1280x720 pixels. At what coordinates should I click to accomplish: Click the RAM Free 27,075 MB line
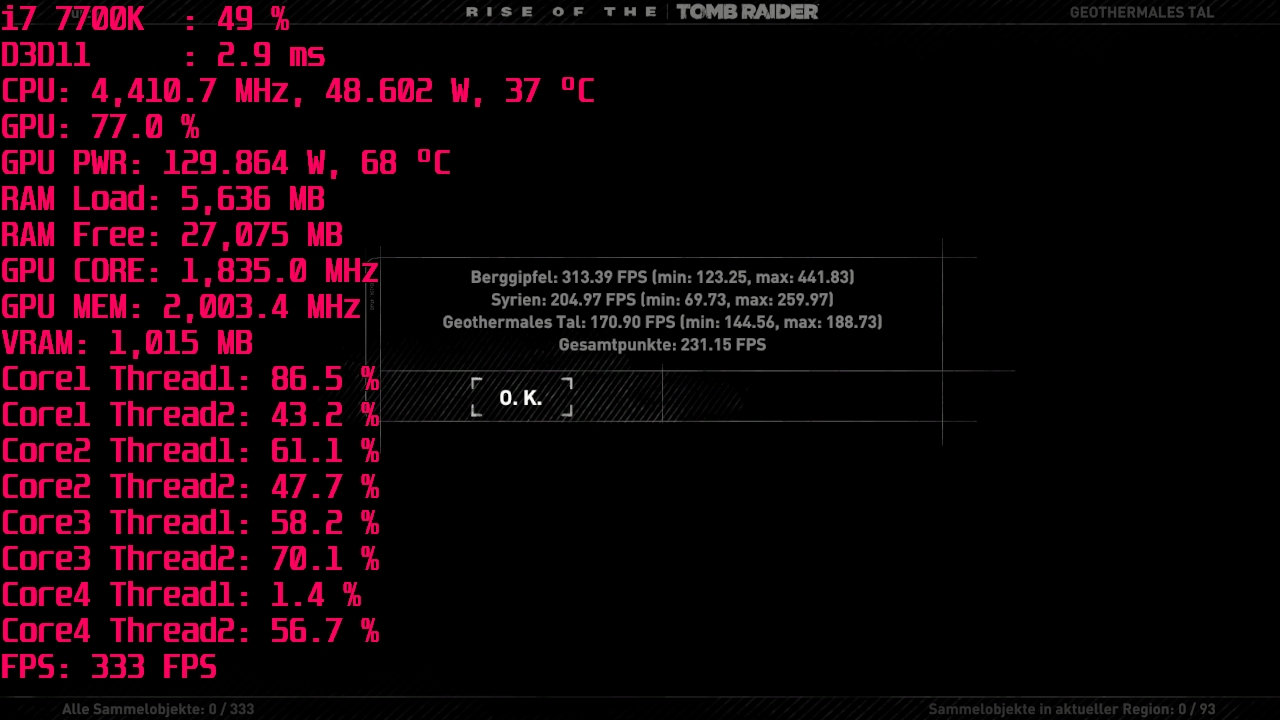[x=172, y=235]
